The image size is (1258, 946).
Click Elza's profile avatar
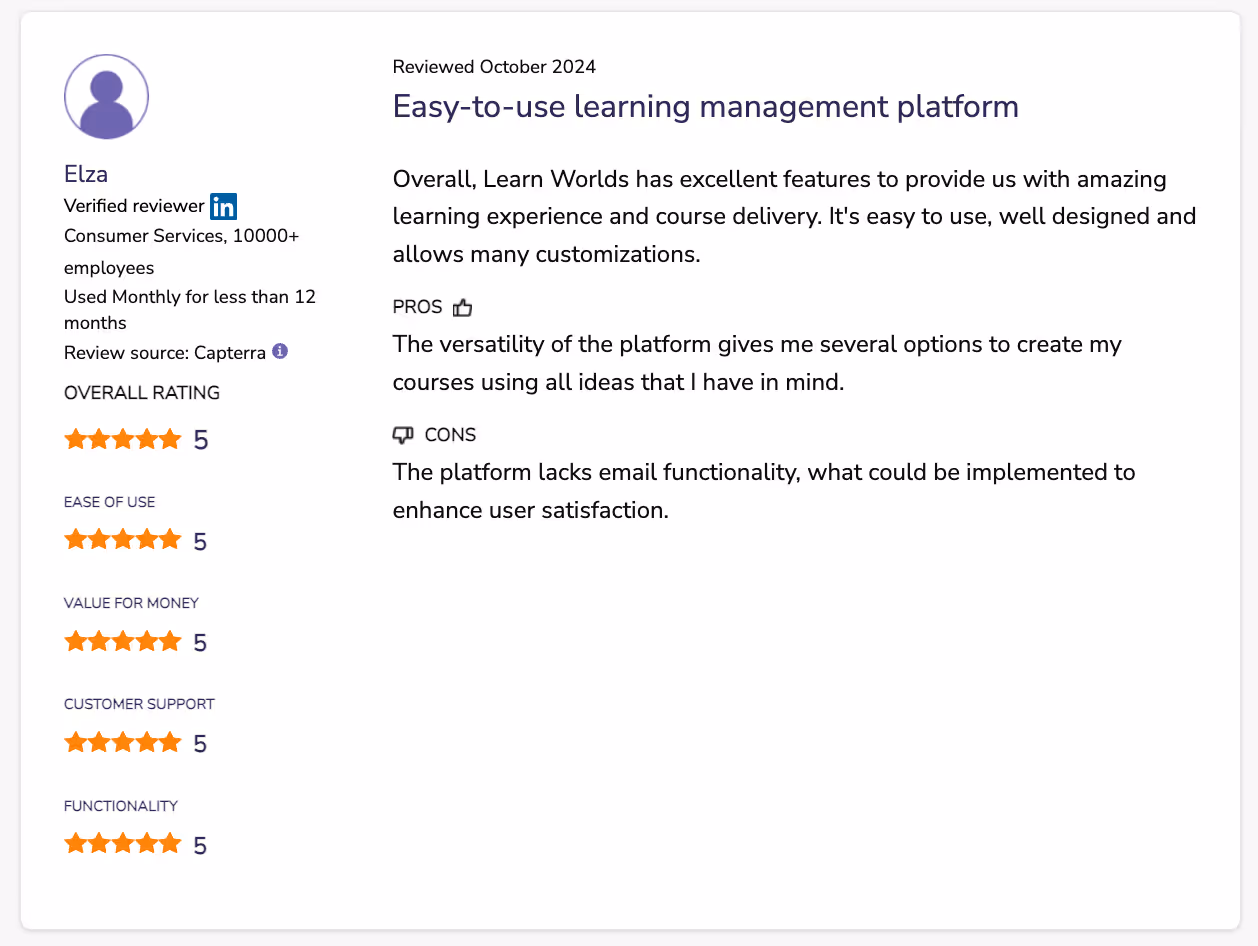pyautogui.click(x=106, y=97)
